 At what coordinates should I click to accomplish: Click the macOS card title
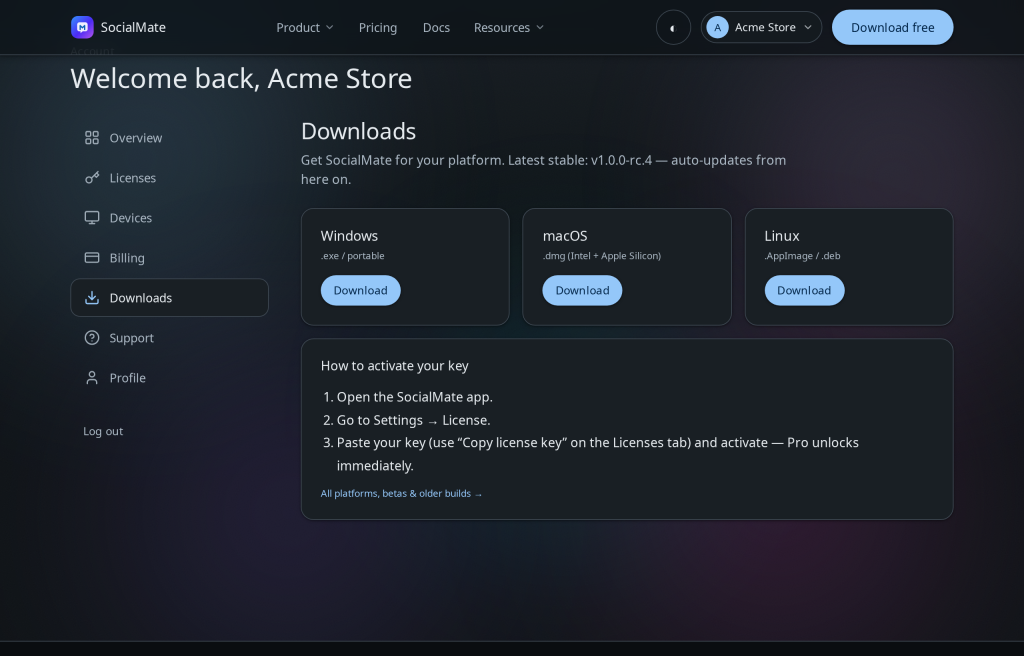565,236
